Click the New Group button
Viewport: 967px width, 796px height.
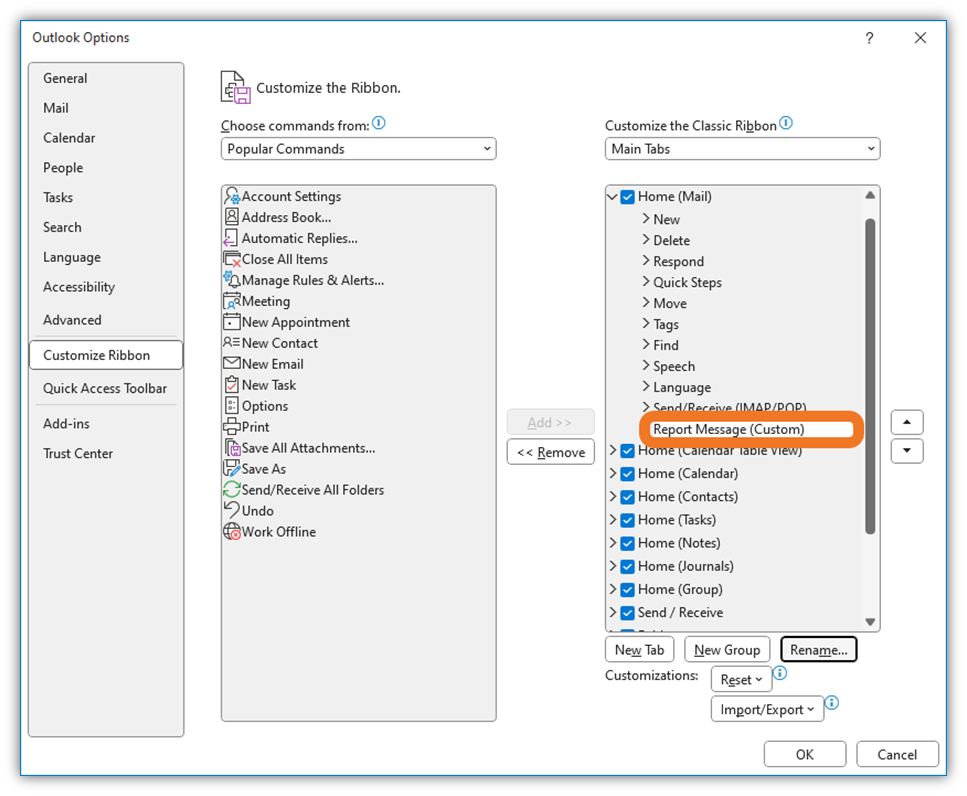727,650
